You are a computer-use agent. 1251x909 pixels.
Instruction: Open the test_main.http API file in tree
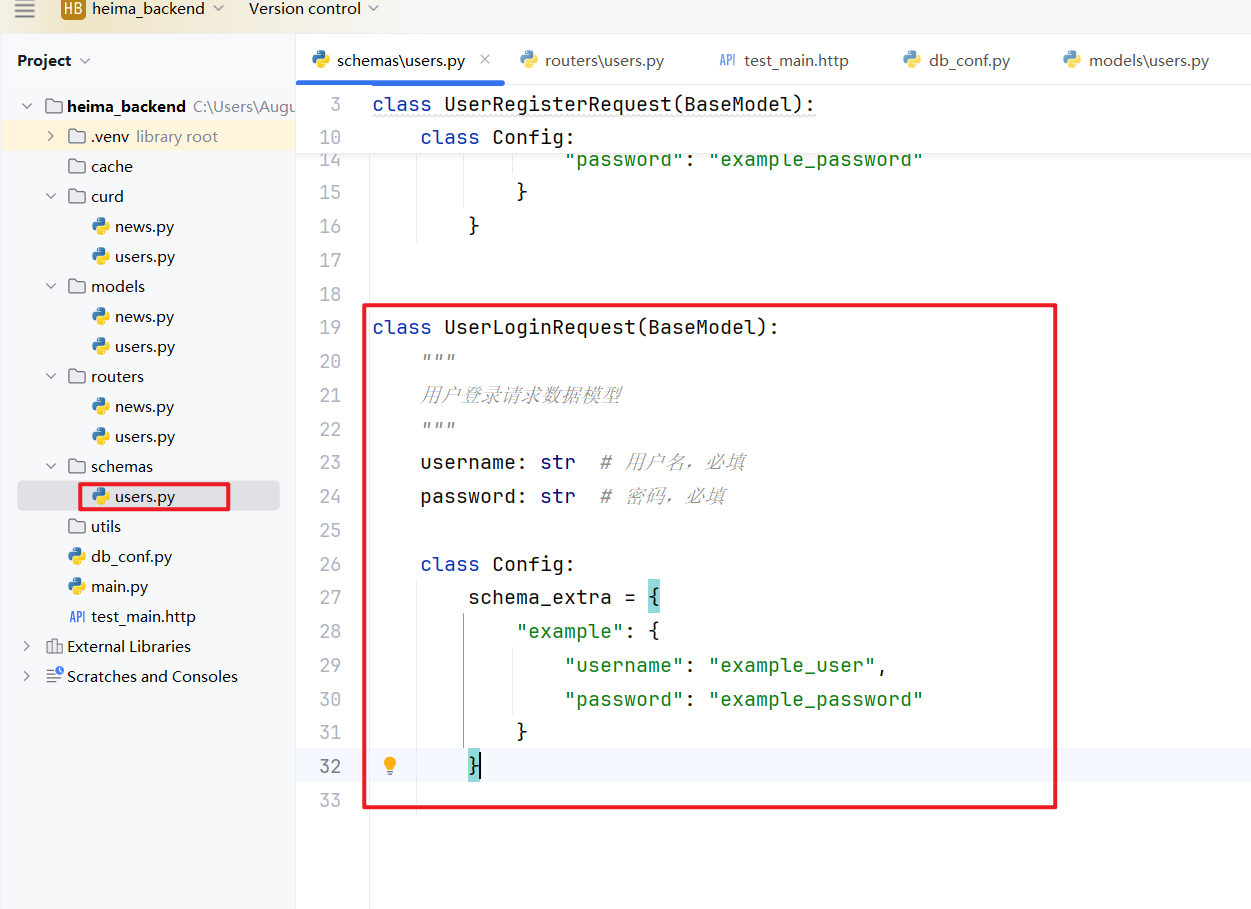pyautogui.click(x=142, y=617)
